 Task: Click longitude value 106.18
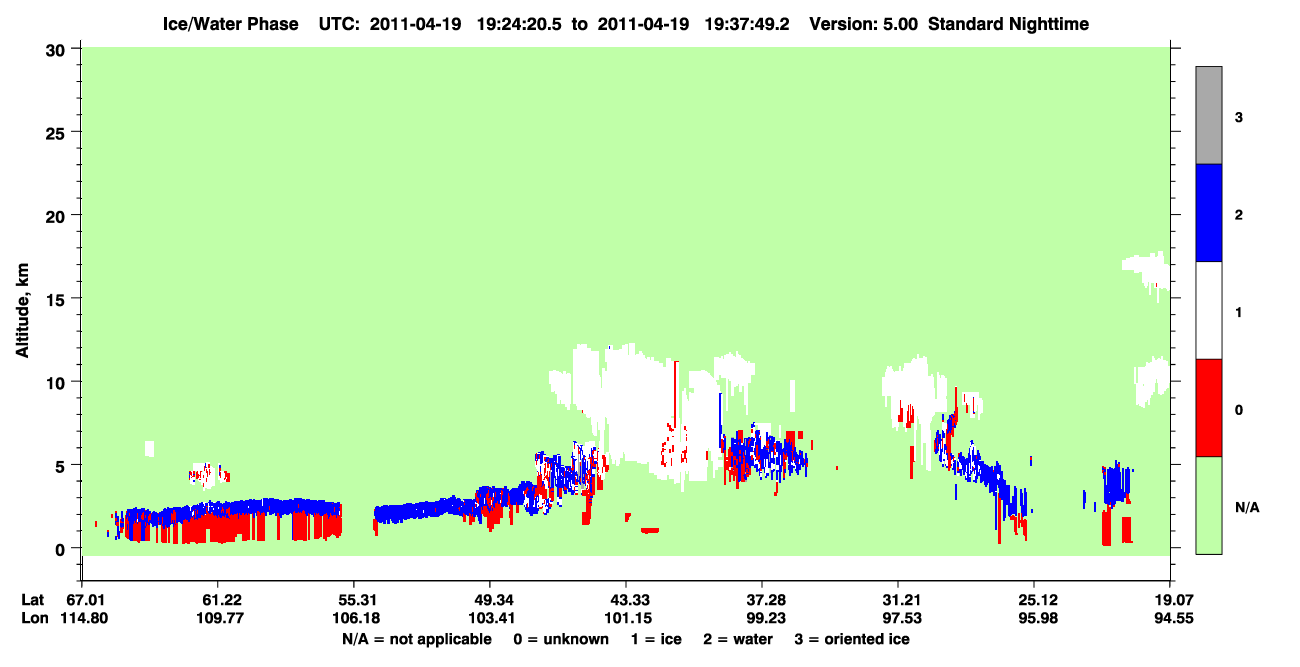(x=354, y=618)
